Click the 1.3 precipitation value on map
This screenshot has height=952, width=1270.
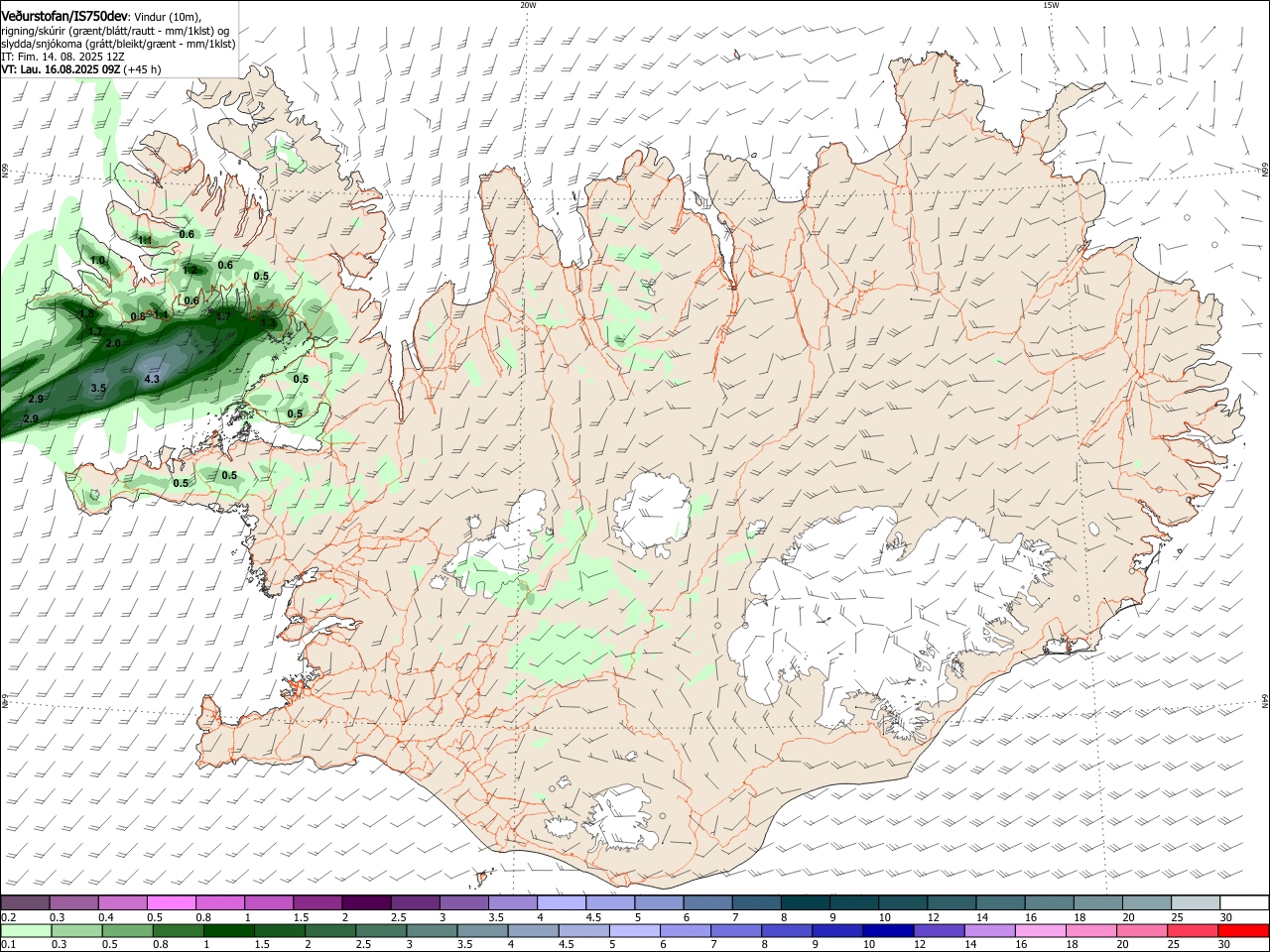[x=269, y=322]
